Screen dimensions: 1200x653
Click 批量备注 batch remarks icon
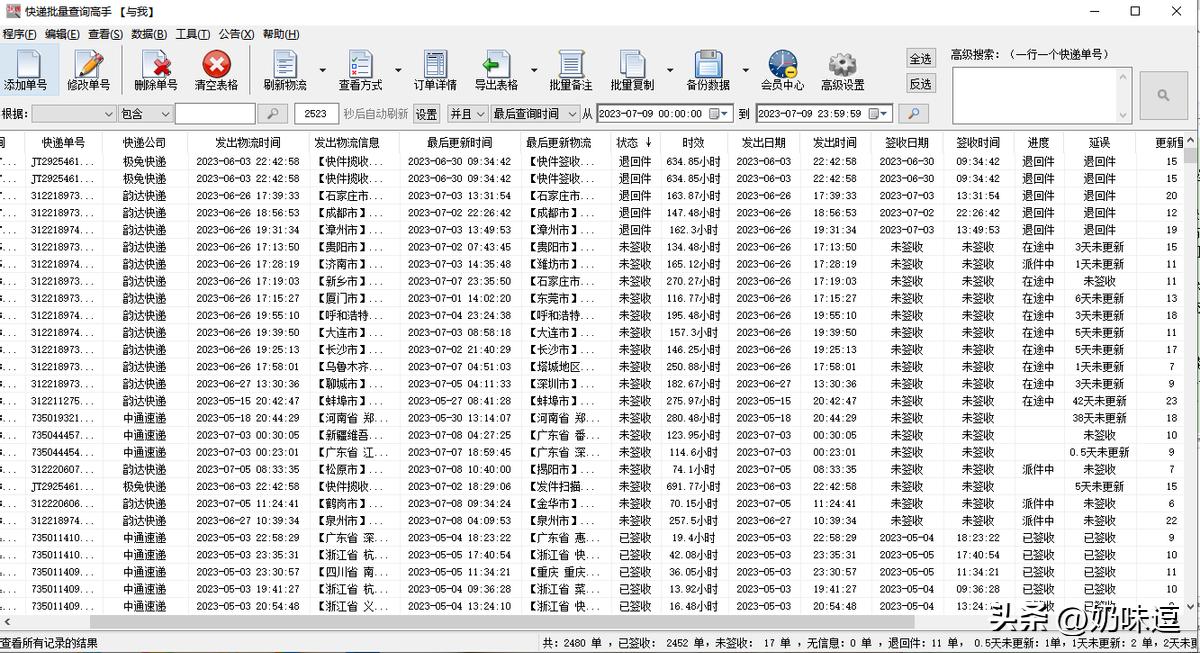point(572,68)
